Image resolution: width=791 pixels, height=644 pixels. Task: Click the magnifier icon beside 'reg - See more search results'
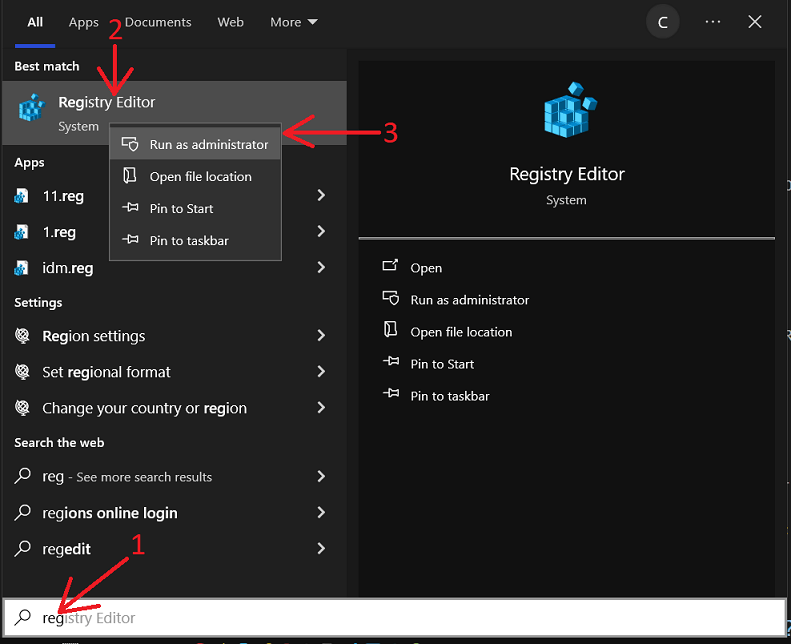pos(23,476)
